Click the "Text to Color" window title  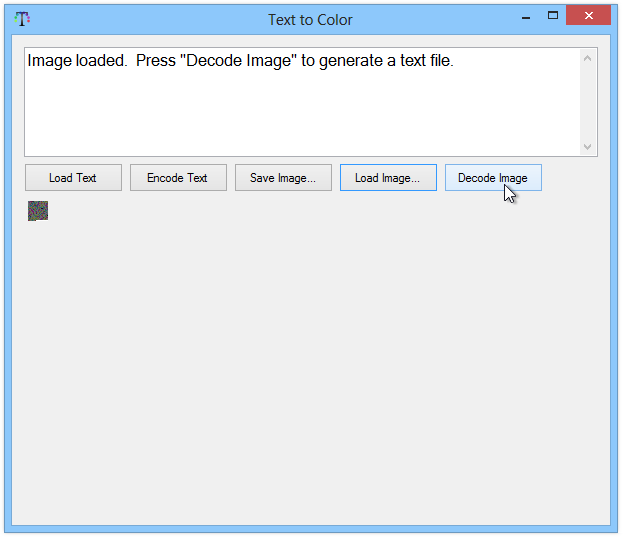(310, 20)
